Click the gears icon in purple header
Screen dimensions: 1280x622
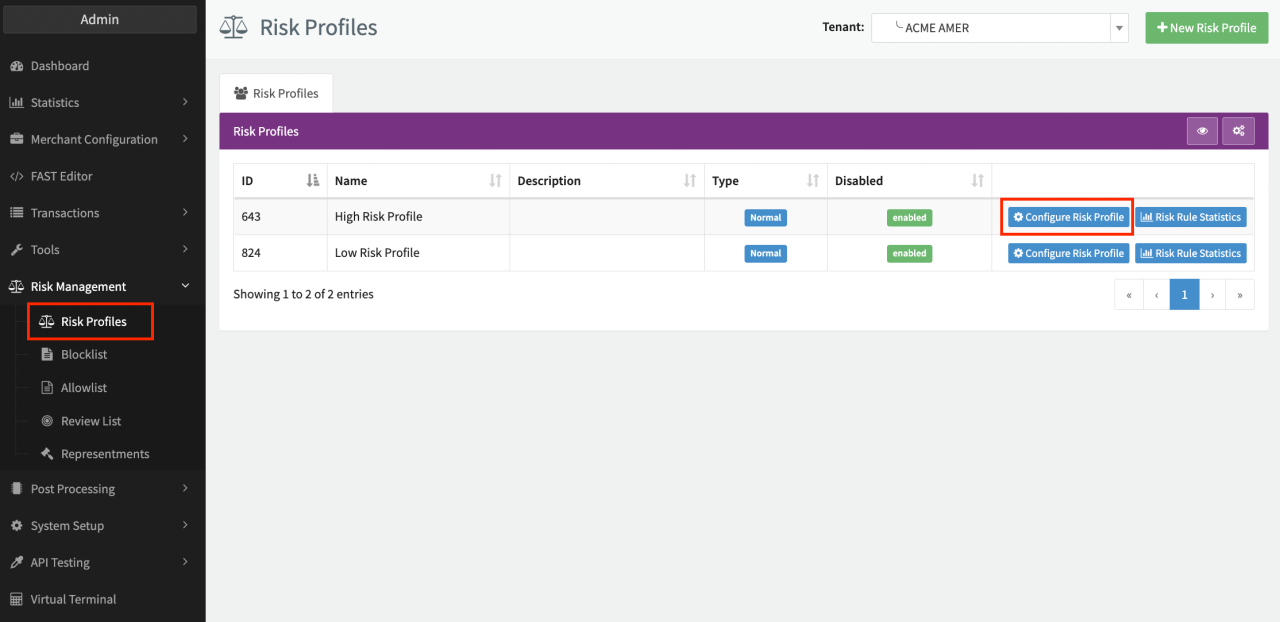(x=1238, y=131)
